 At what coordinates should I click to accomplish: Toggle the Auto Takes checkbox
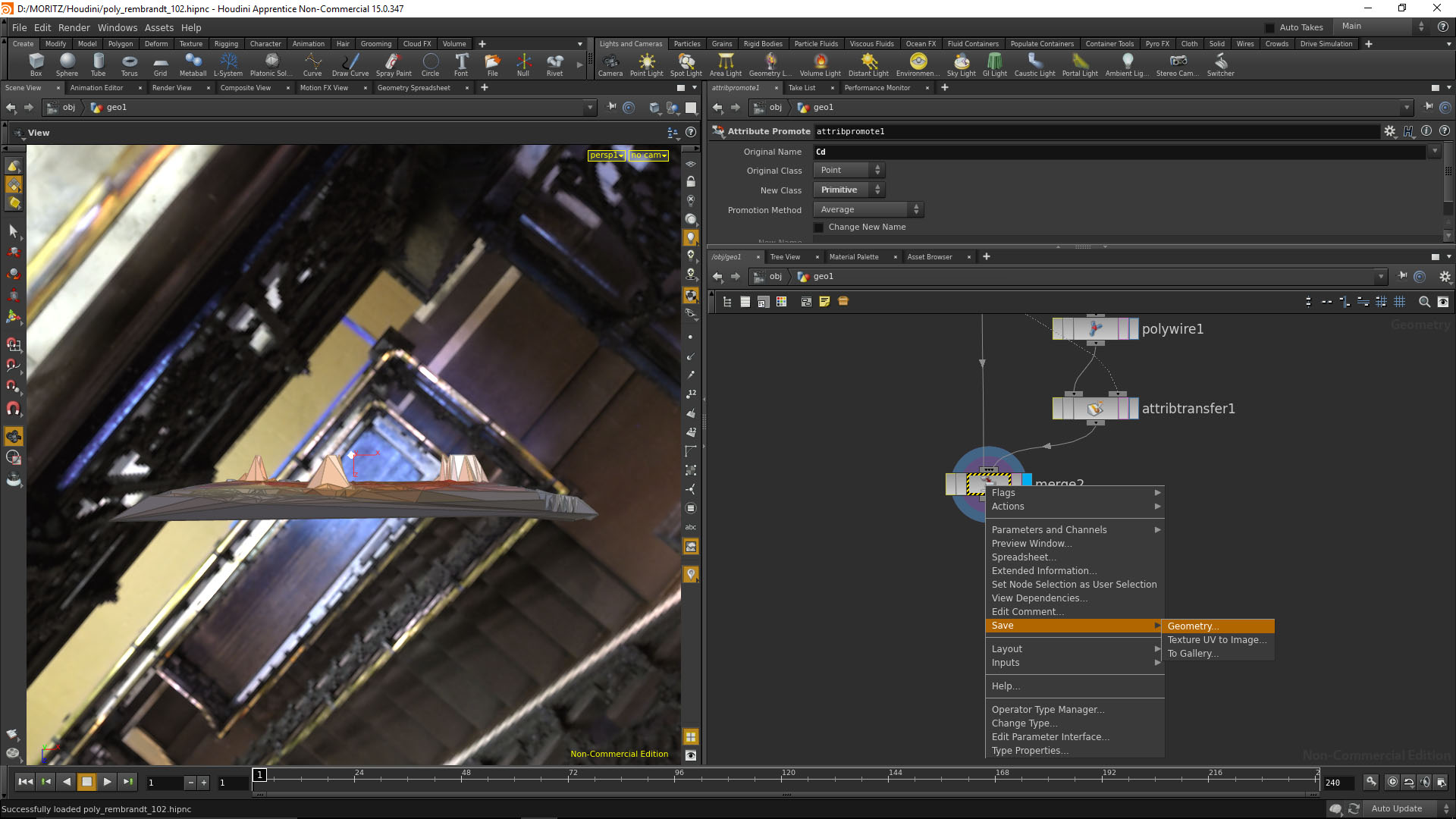coord(1270,28)
